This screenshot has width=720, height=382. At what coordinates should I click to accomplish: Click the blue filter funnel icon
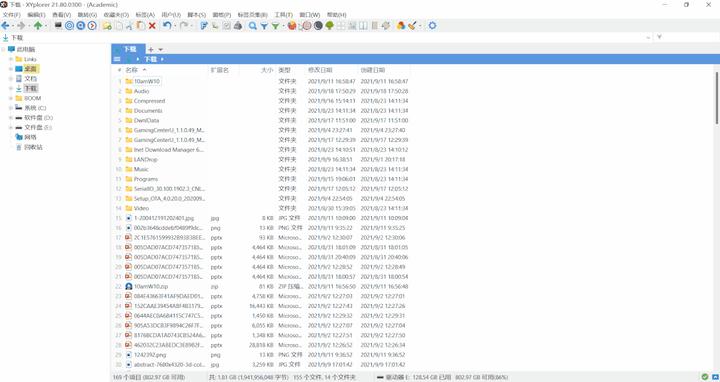[x=264, y=26]
